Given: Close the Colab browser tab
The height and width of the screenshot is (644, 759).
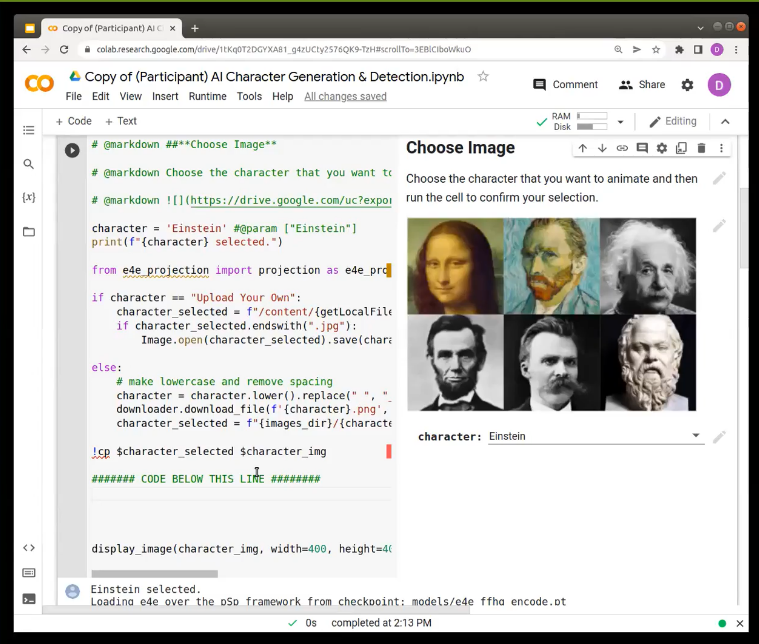Looking at the screenshot, I should [x=172, y=29].
